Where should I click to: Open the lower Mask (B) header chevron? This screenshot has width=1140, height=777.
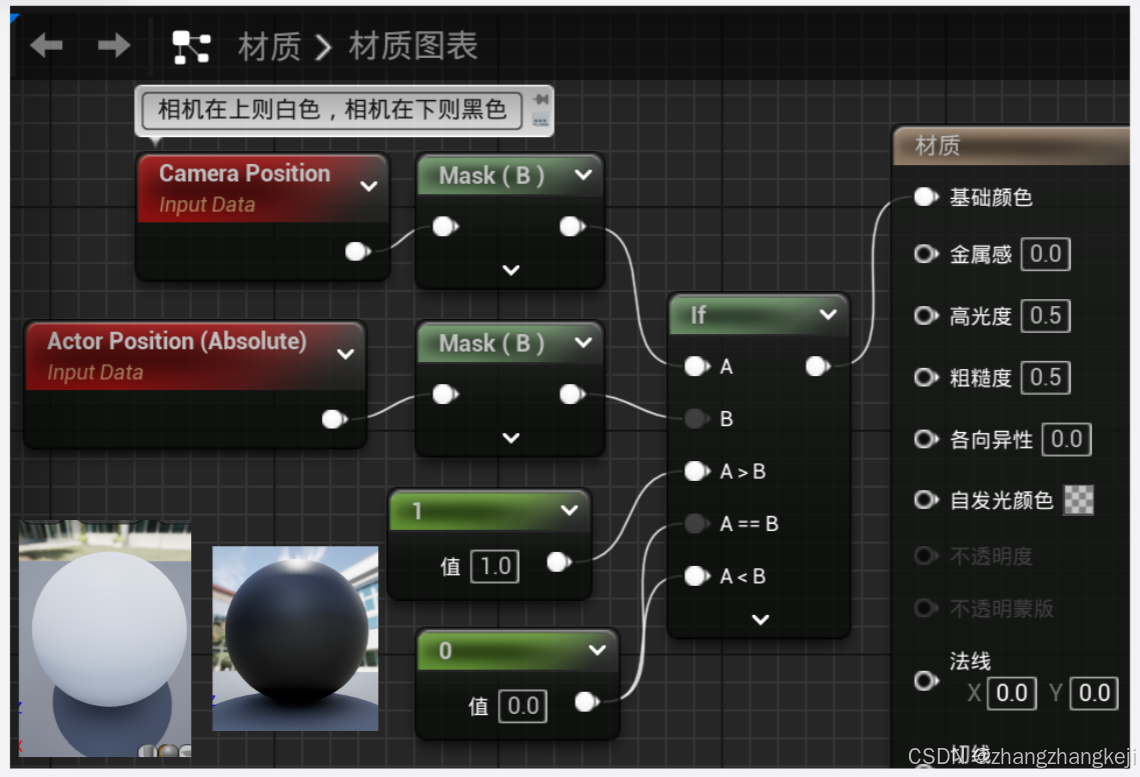coord(583,342)
